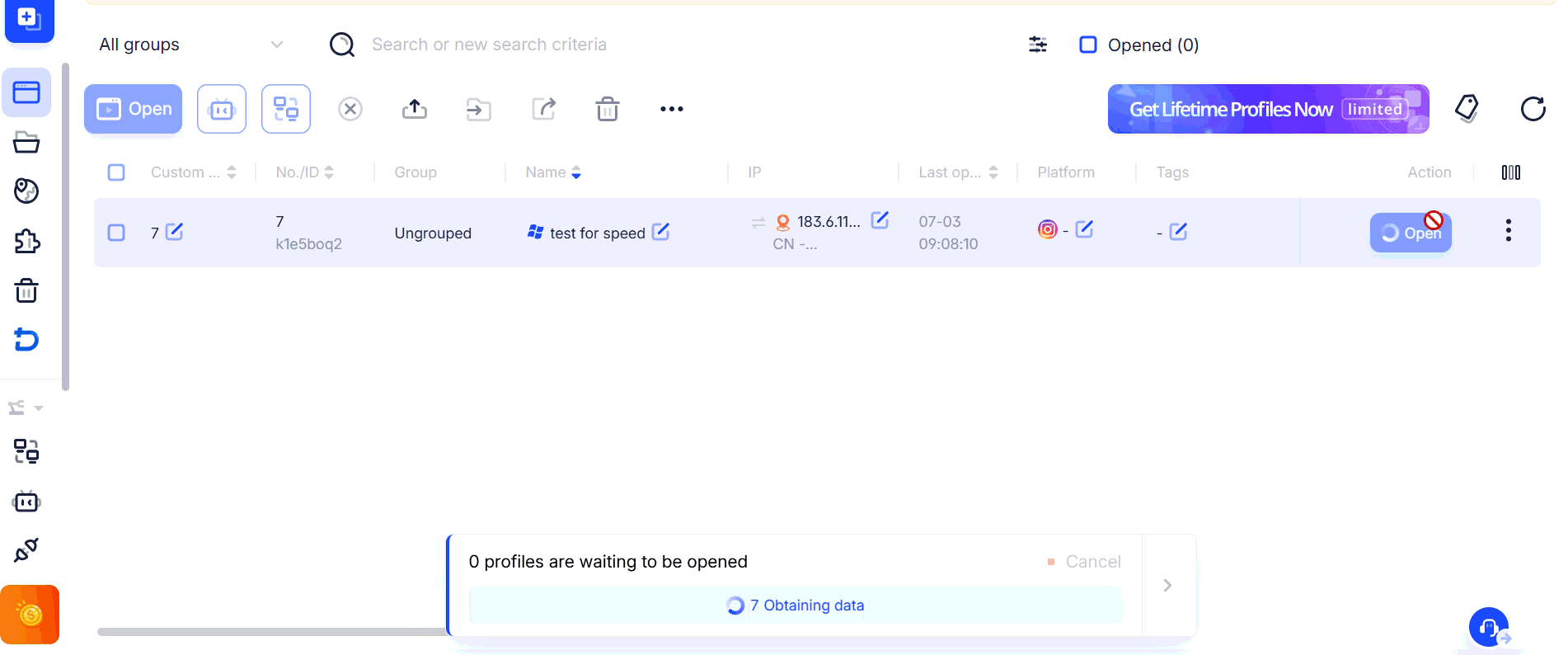
Task: Click the Group column header
Action: tap(415, 172)
